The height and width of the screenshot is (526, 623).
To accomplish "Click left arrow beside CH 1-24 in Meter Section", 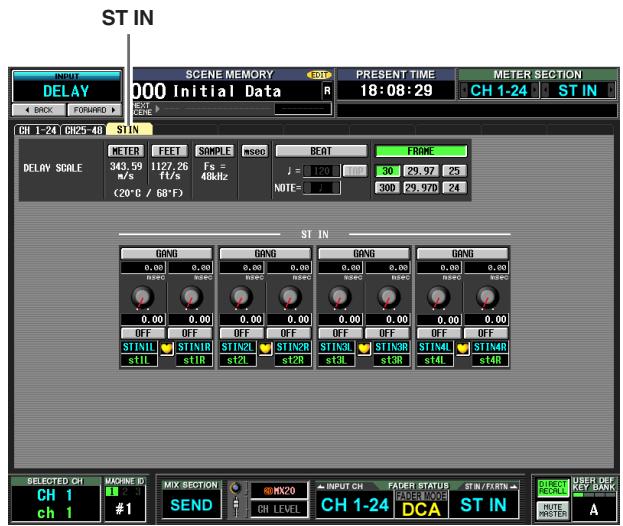I will point(464,91).
